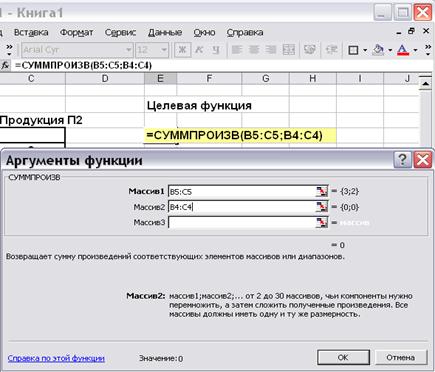Viewport: 435px width, 372px height.
Task: Open Borders dropdown arrow
Action: coord(365,50)
